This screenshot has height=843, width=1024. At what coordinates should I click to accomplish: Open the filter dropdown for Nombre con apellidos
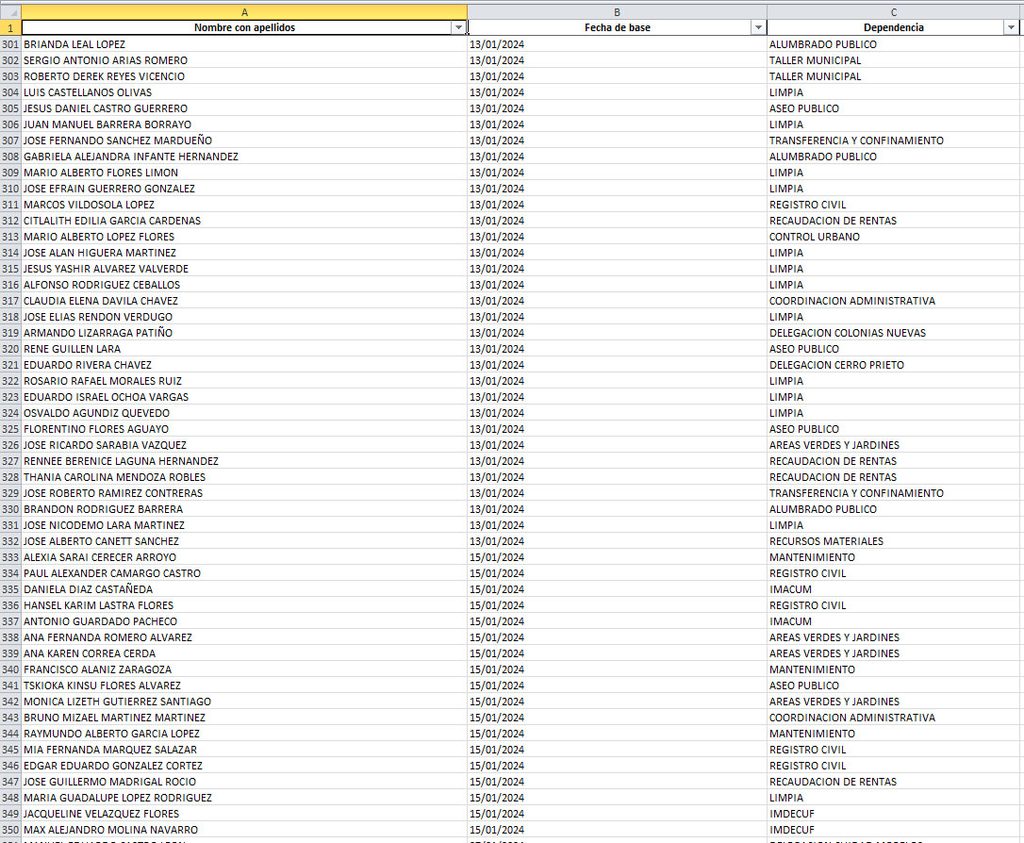pyautogui.click(x=458, y=27)
